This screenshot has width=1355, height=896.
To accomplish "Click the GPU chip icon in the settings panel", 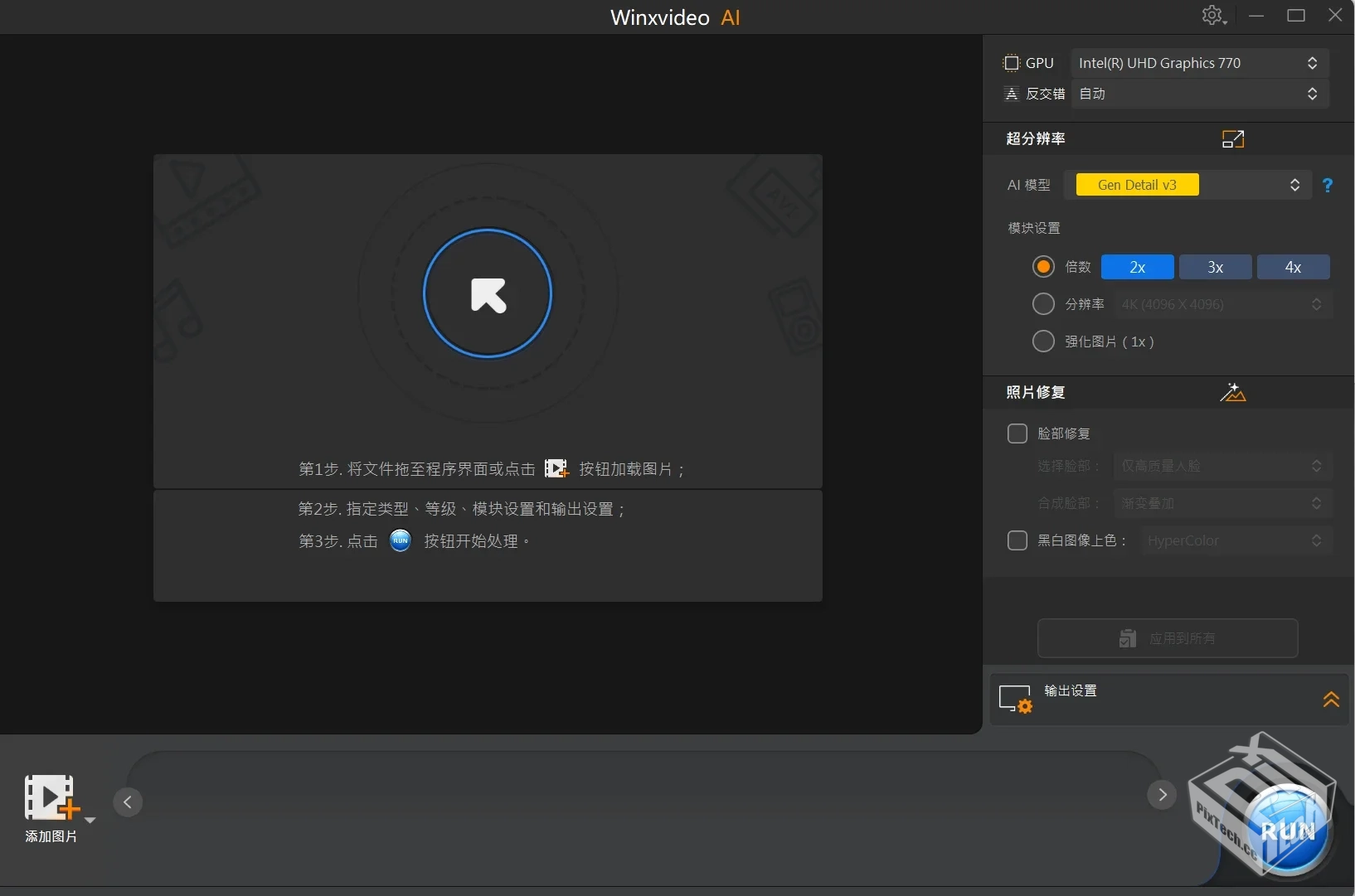I will tap(1013, 62).
